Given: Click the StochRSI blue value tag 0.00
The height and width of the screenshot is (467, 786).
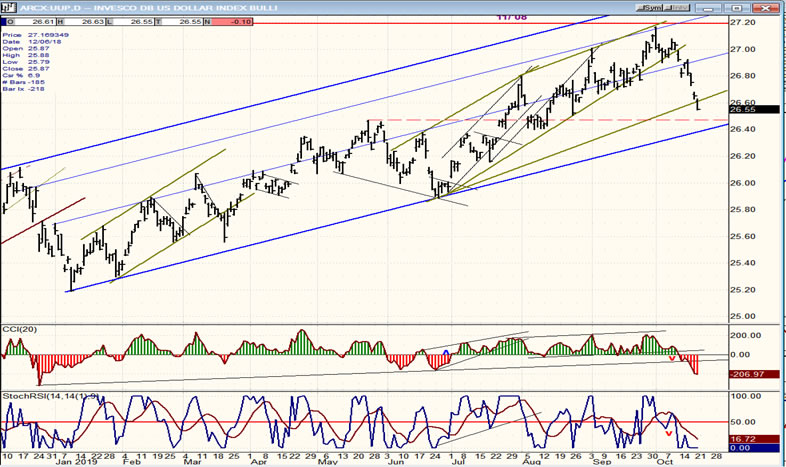Looking at the screenshot, I should tap(742, 447).
